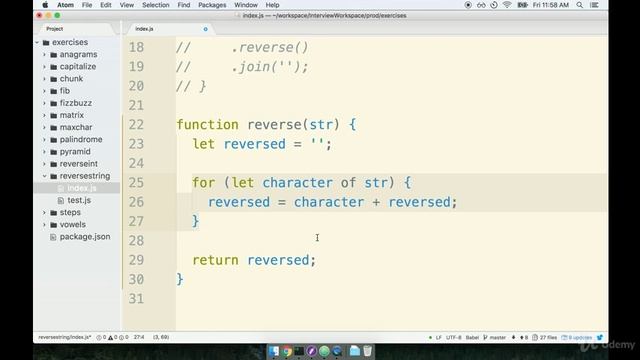Expand the chunk folder
The height and width of the screenshot is (360, 640).
(x=44, y=79)
